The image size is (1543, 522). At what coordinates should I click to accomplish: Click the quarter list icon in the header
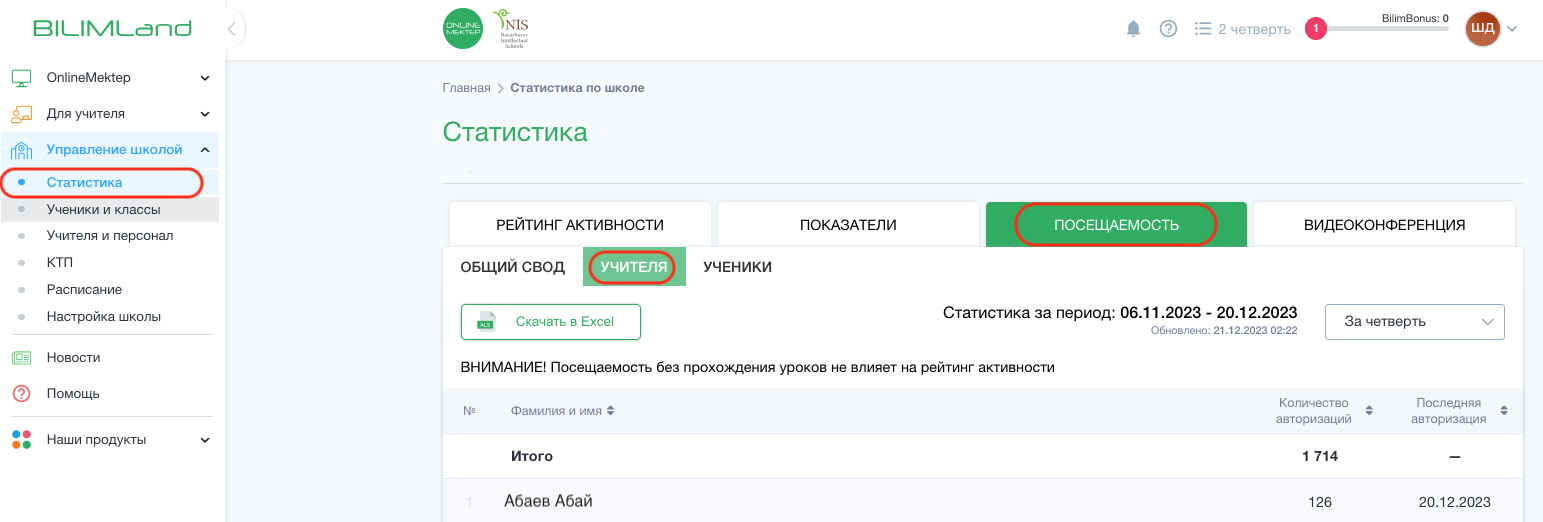(x=1203, y=29)
